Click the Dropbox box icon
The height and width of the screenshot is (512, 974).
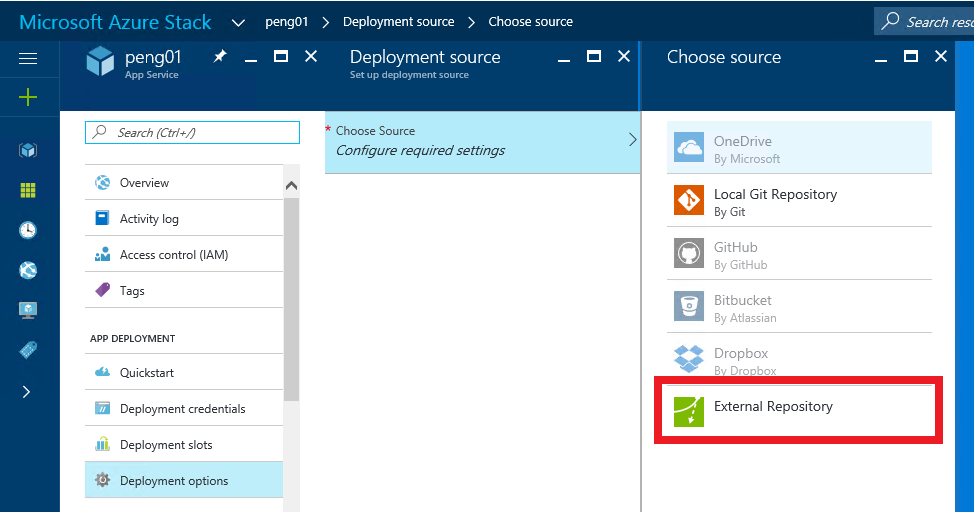tap(689, 359)
